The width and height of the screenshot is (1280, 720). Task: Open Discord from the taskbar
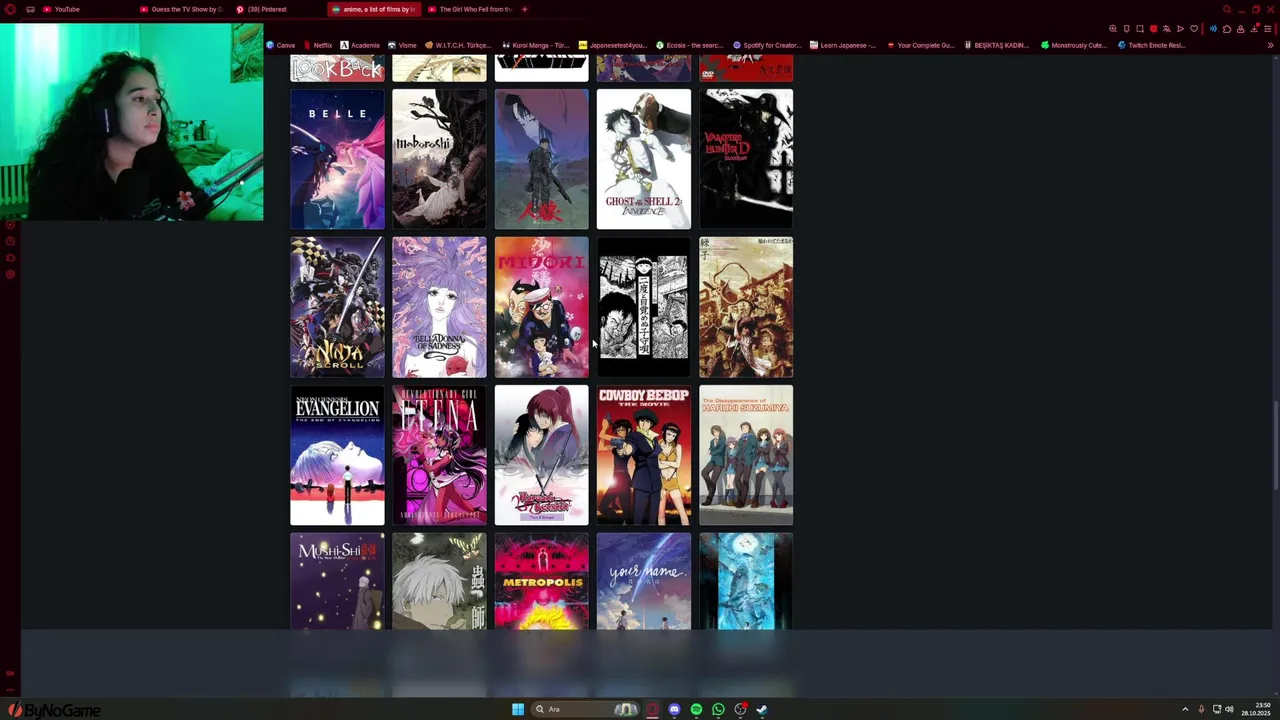coord(674,709)
